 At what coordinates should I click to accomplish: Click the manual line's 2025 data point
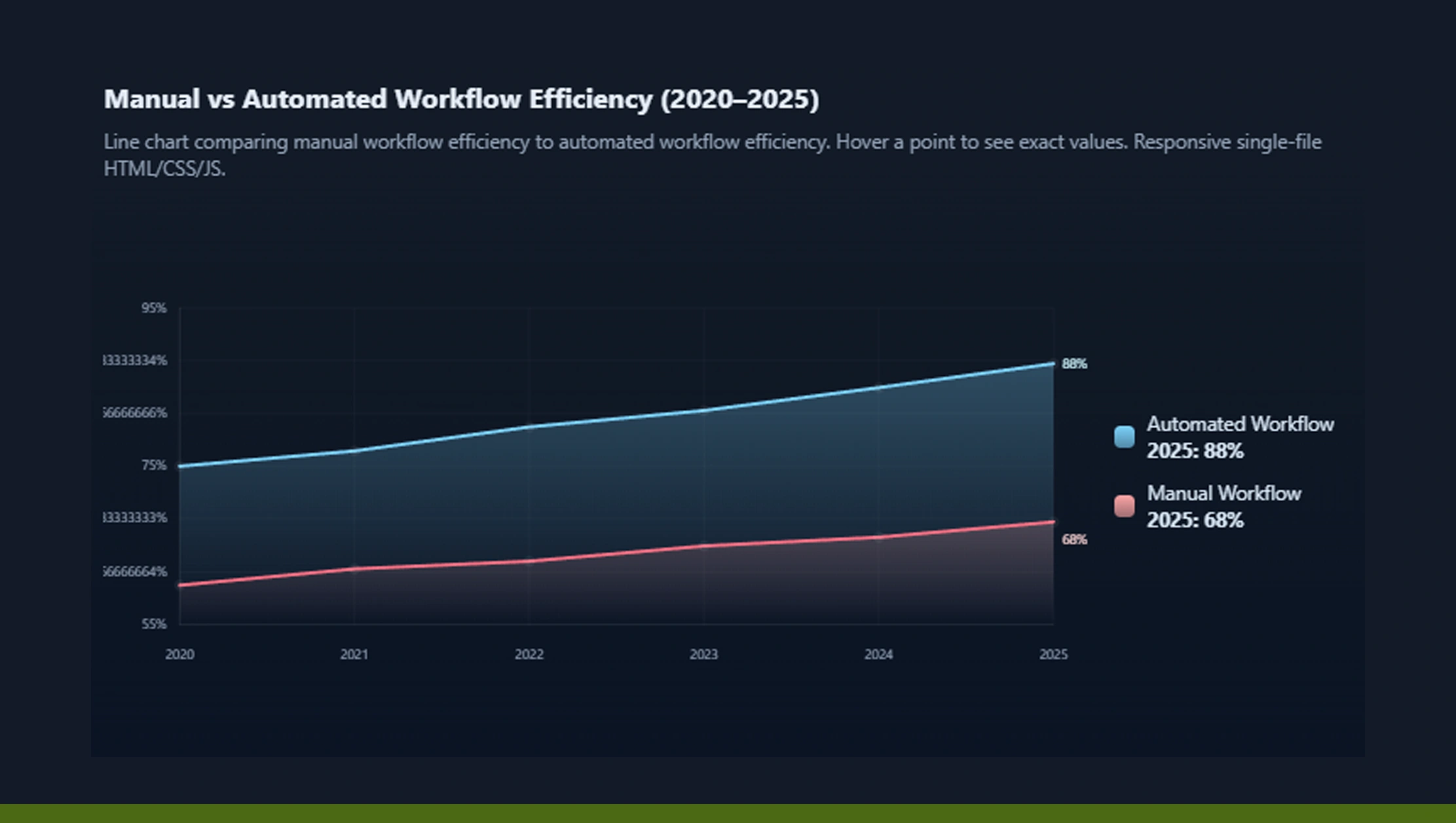pos(1053,522)
